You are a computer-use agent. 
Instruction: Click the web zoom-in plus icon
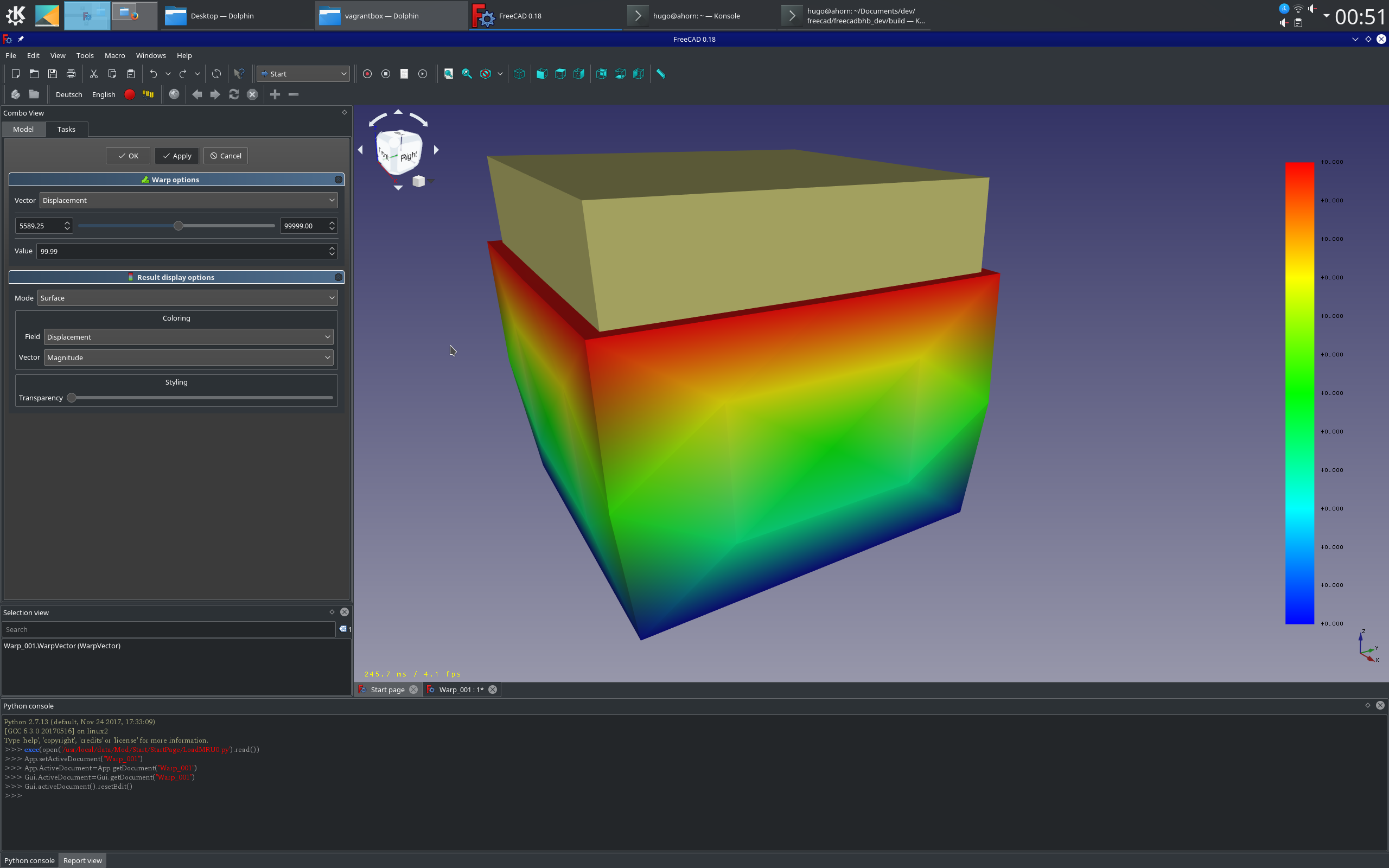(275, 95)
